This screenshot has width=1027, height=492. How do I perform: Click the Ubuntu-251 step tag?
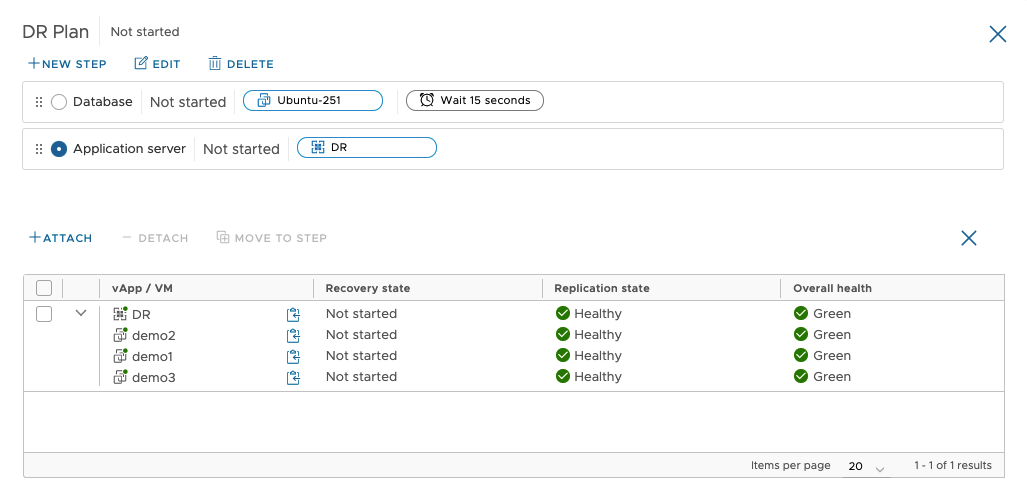coord(313,100)
